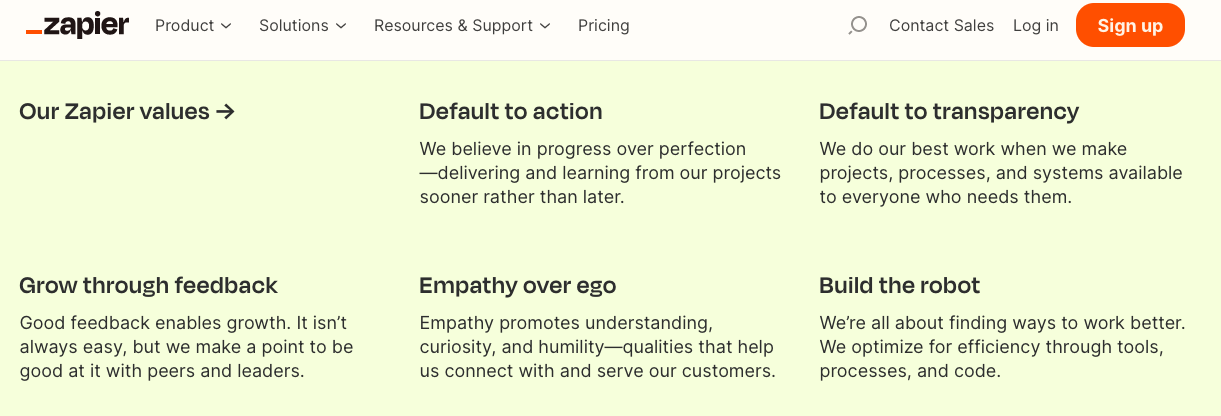The image size is (1221, 416).
Task: Click the Zapier logo
Action: tap(77, 25)
